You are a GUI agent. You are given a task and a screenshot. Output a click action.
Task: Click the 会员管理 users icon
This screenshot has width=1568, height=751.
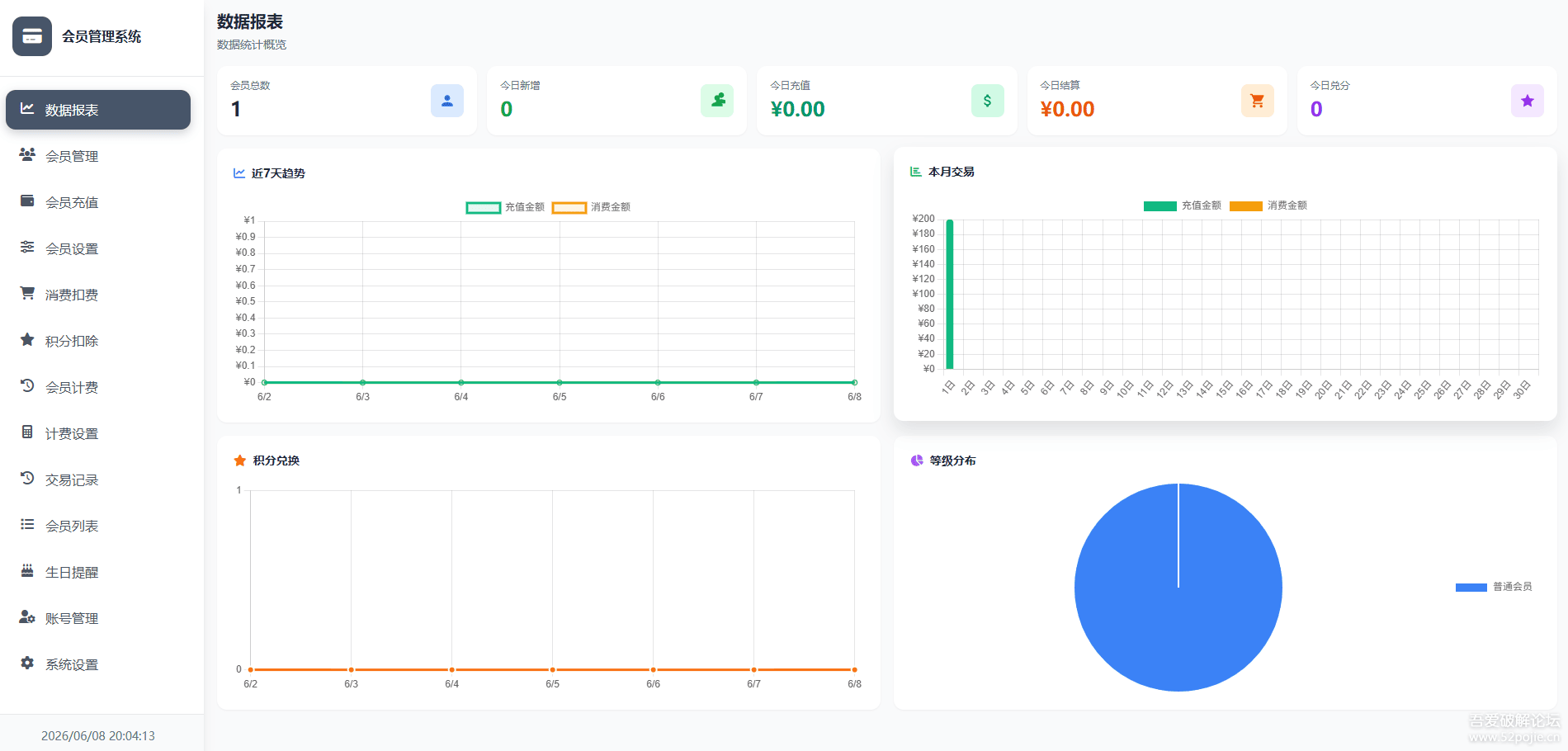point(27,154)
